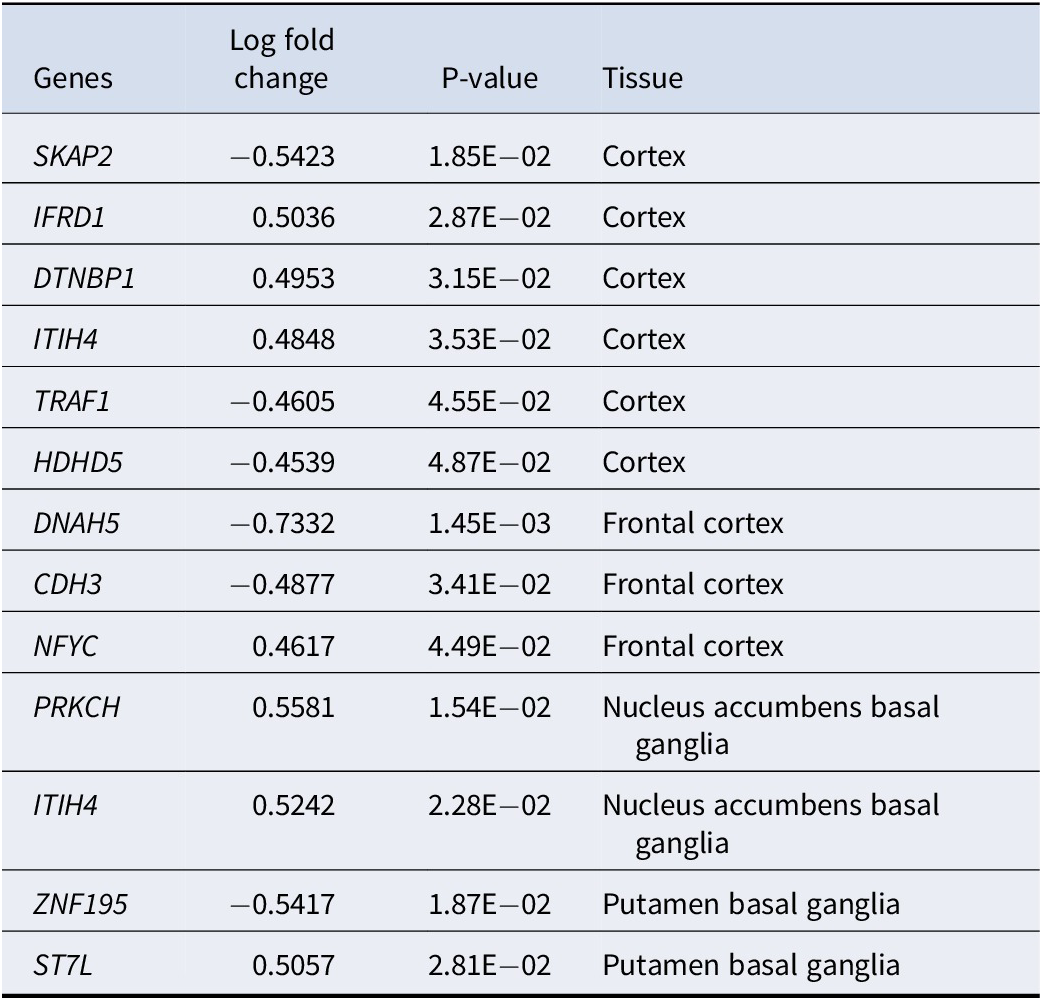Click the 2.28E-02 P-value cell
The width and height of the screenshot is (1042, 1000).
pyautogui.click(x=490, y=806)
